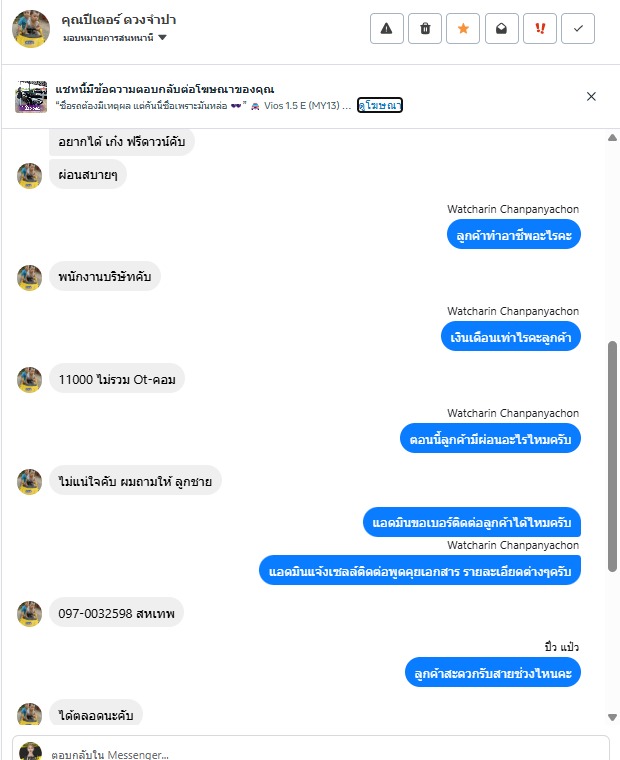Open the ดูโฆษณา ad link

[380, 105]
